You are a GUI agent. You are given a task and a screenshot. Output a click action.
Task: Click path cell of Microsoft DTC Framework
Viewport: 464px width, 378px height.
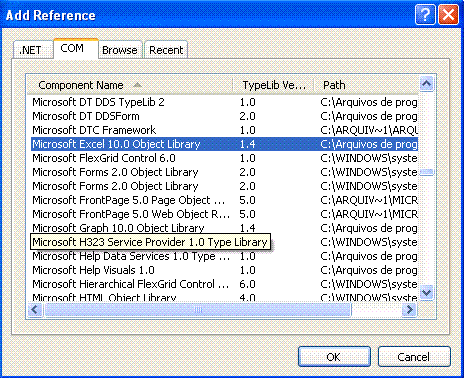(369, 130)
